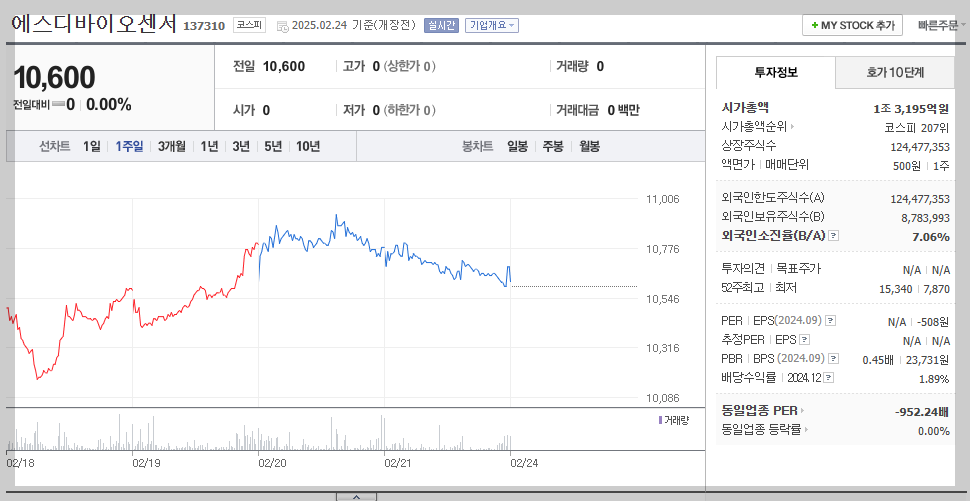Image resolution: width=970 pixels, height=501 pixels.
Task: Click the 코스피 207위 ranking value
Action: (x=917, y=128)
